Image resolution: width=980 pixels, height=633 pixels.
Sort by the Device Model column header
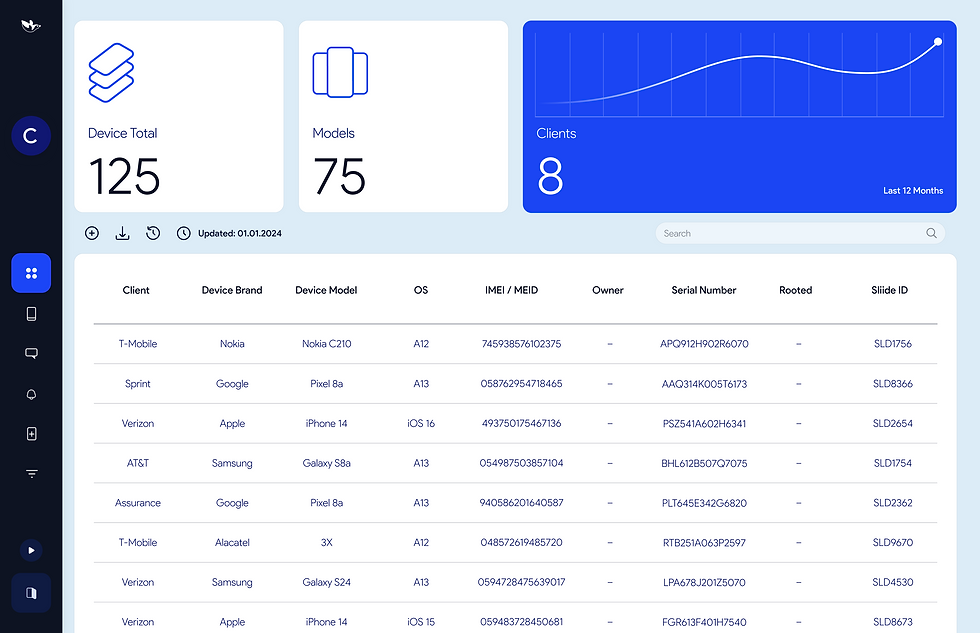326,290
